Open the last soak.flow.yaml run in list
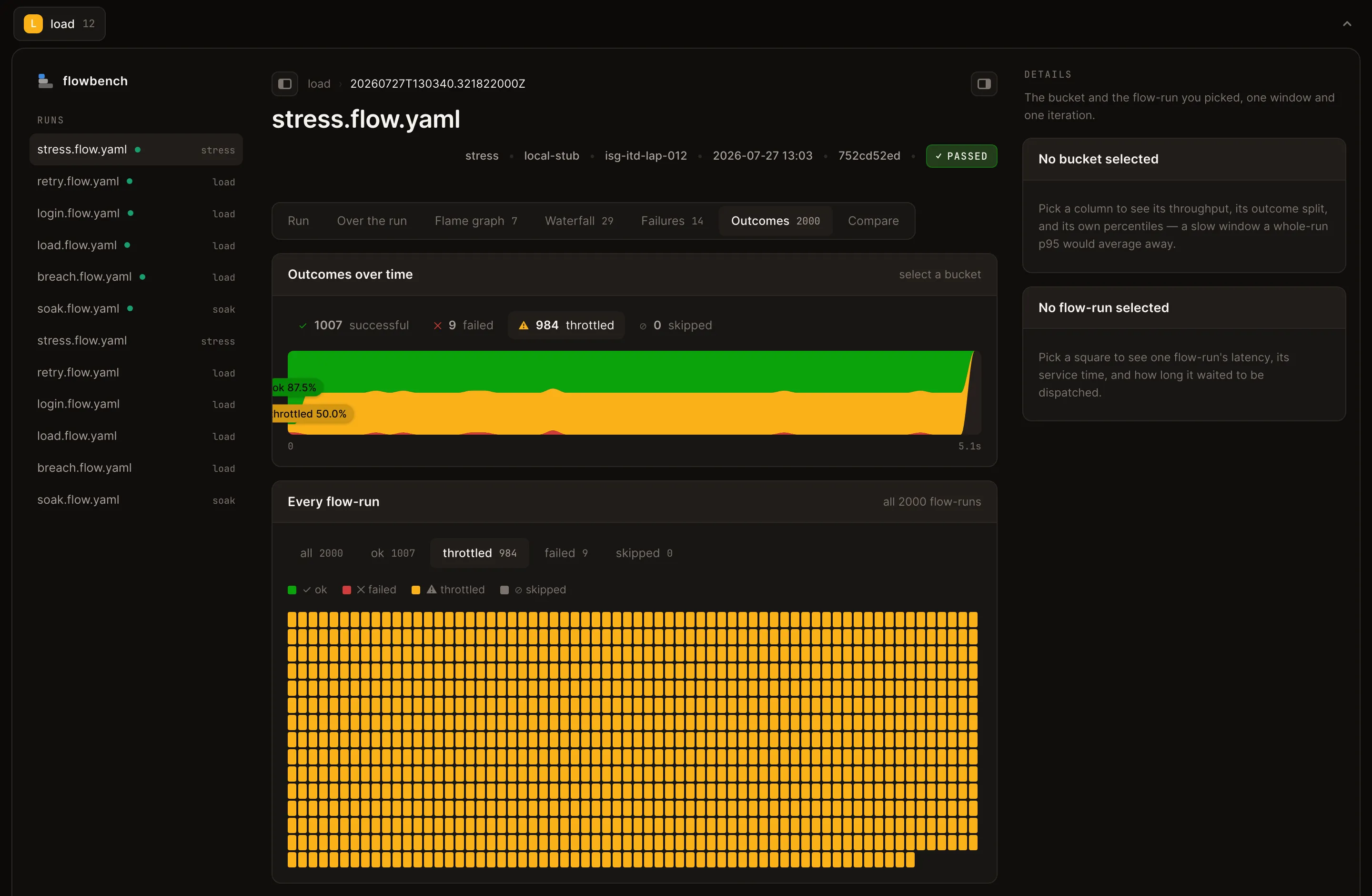This screenshot has height=896, width=1372. [x=136, y=500]
